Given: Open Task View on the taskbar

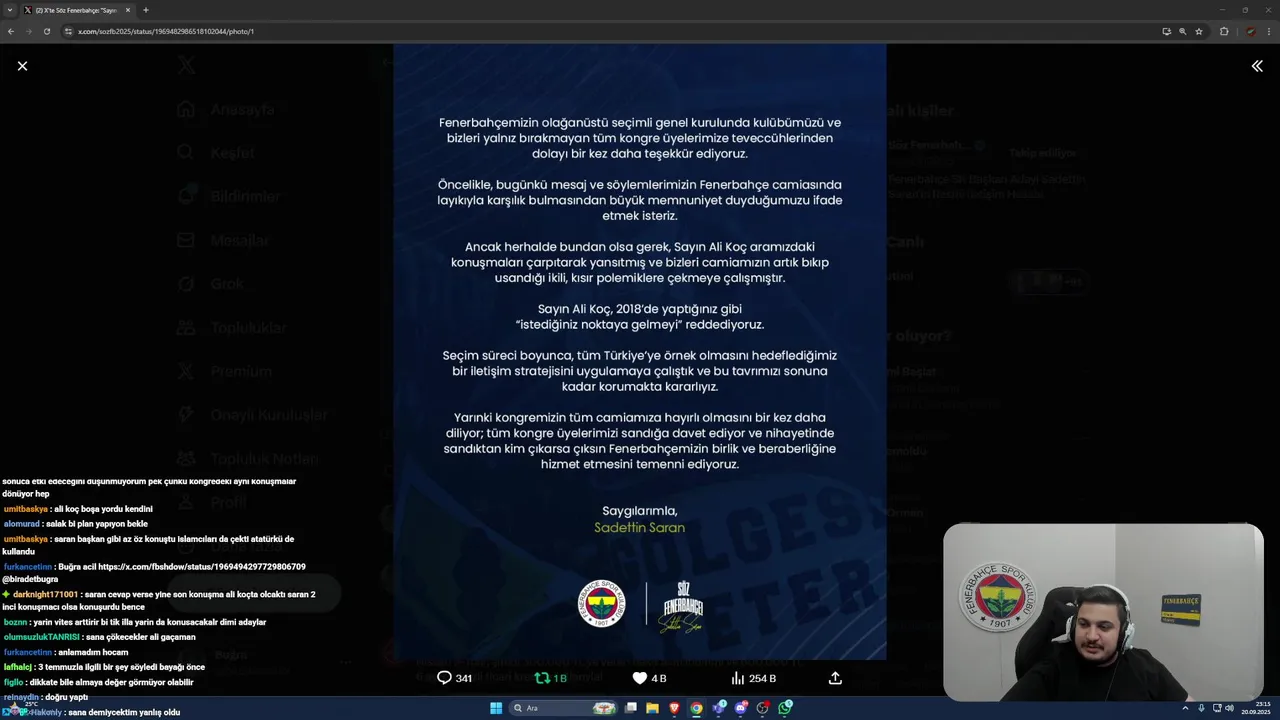Looking at the screenshot, I should click(631, 708).
